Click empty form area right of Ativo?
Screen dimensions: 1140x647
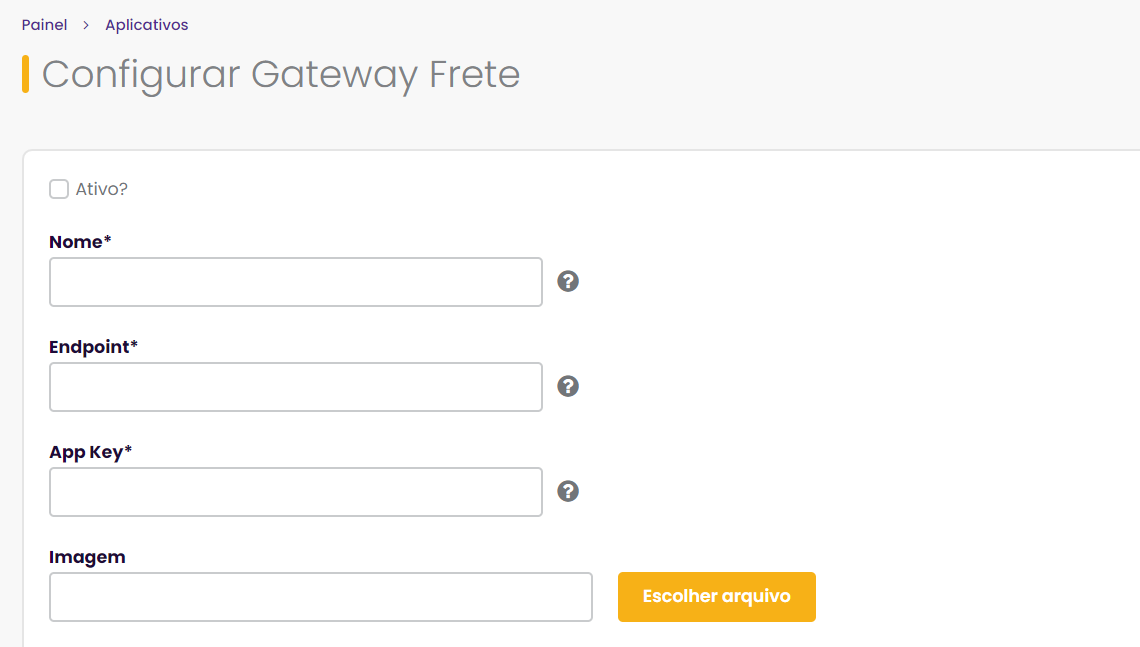[x=582, y=189]
